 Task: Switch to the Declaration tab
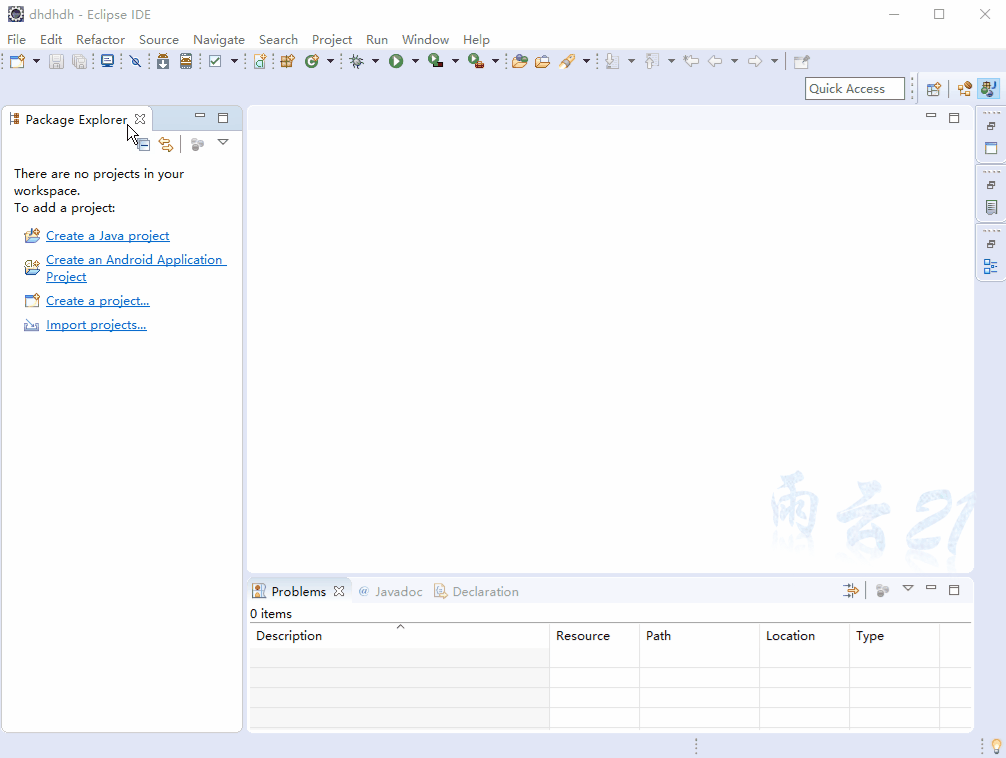coord(477,592)
